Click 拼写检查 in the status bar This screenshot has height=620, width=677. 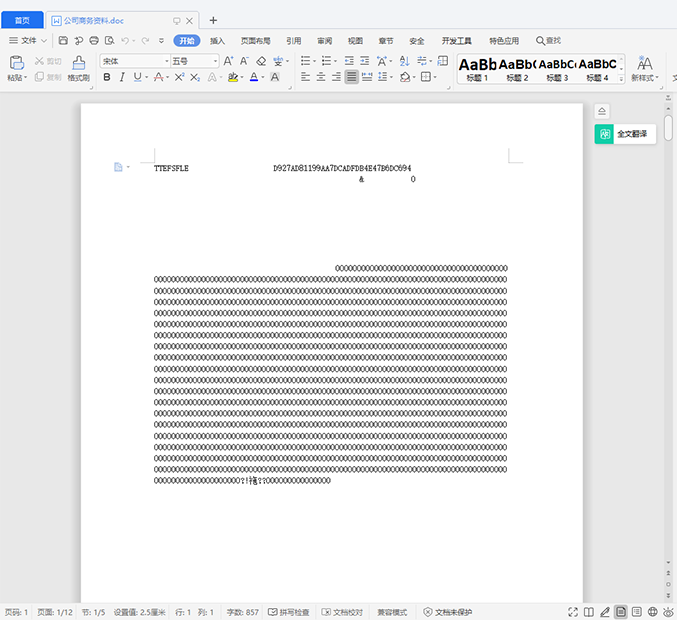[x=289, y=612]
